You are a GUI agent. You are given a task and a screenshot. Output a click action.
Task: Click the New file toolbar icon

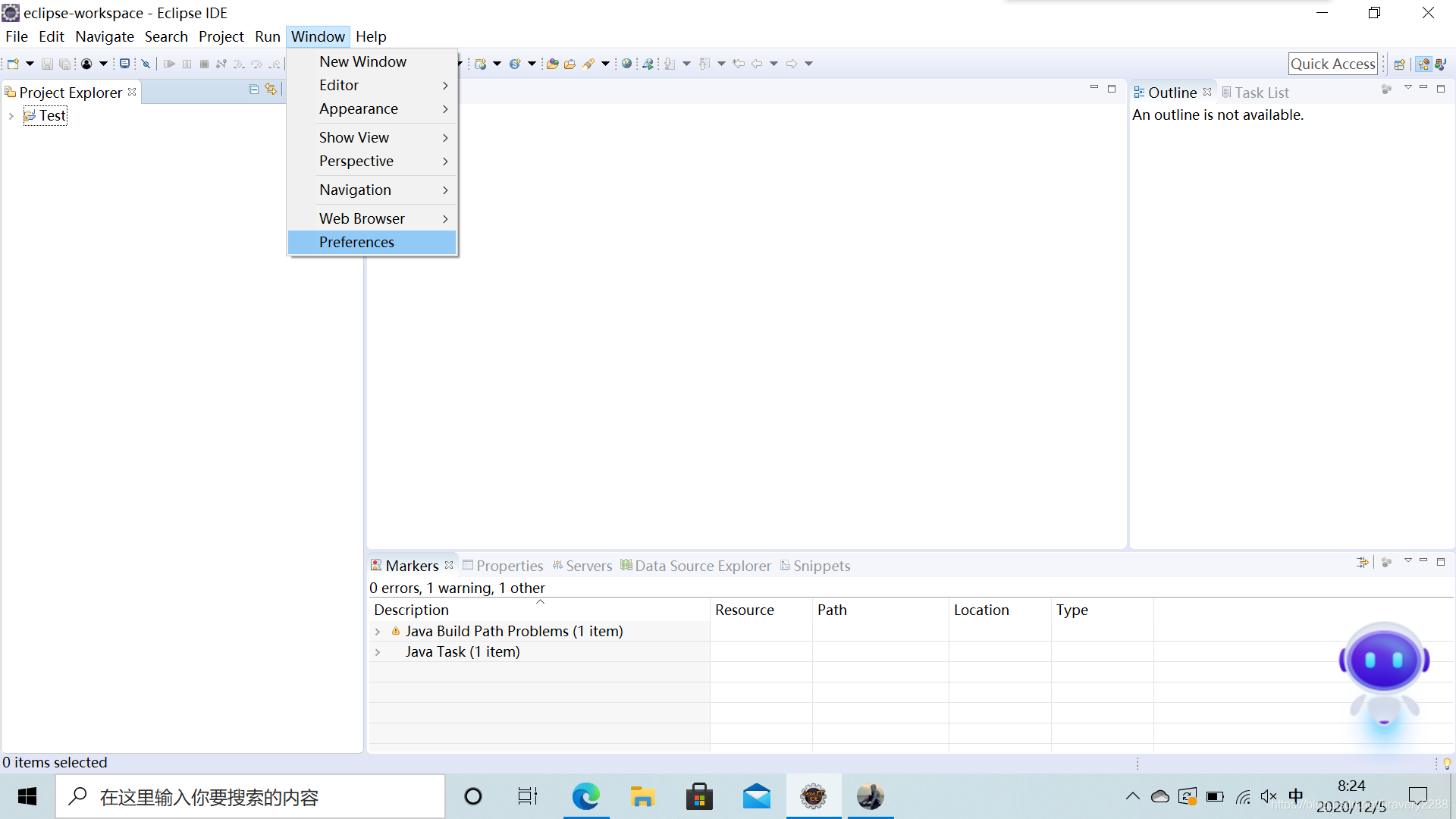(13, 64)
